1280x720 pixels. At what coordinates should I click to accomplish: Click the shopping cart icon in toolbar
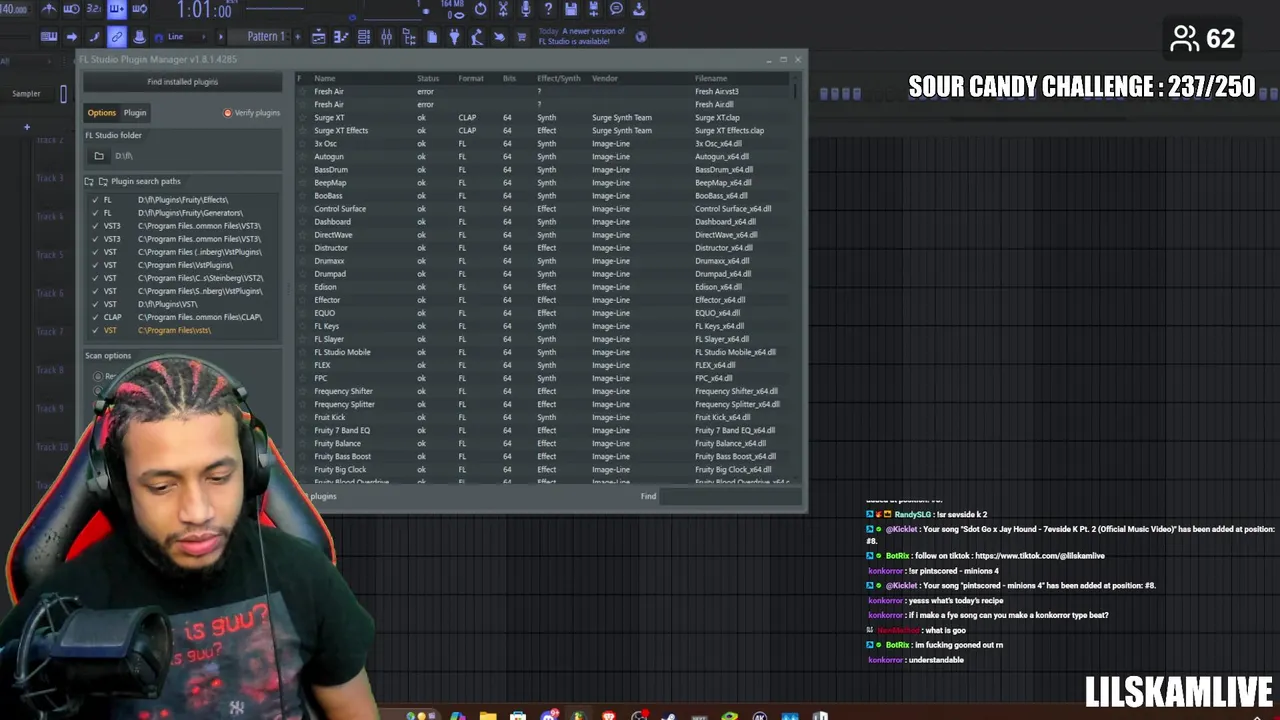tap(522, 37)
